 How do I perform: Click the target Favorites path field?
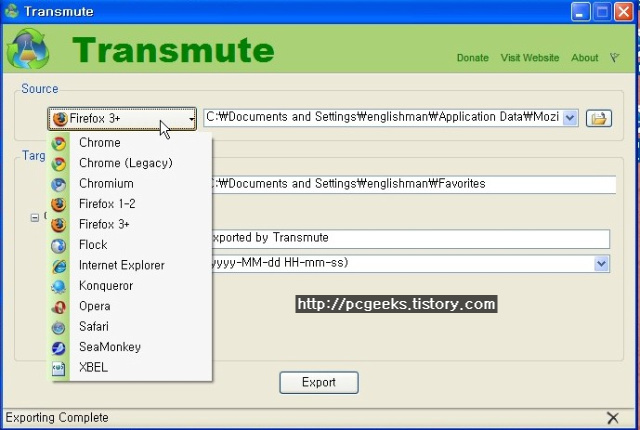click(414, 184)
